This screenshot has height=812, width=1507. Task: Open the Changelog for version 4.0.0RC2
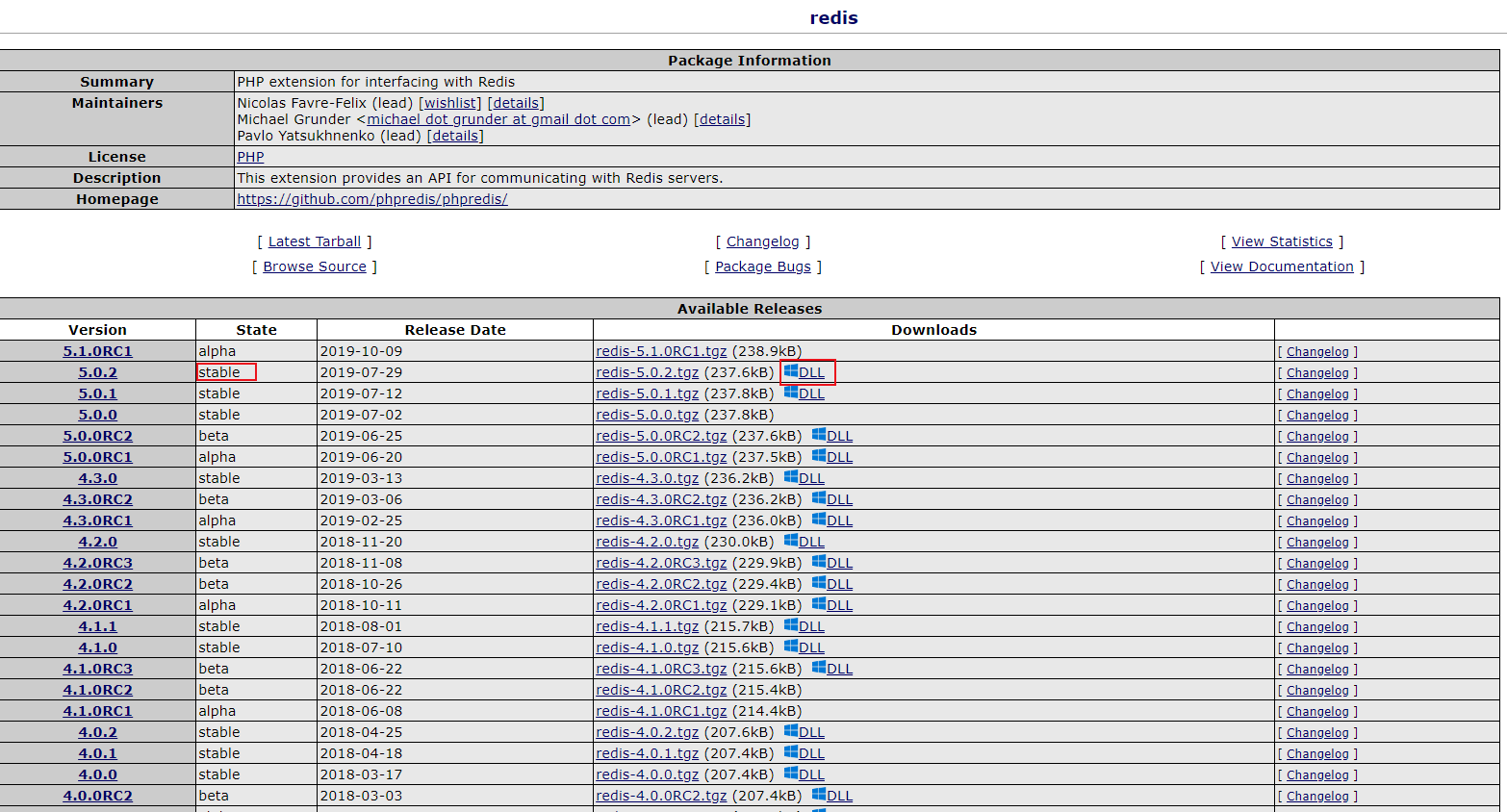click(x=1317, y=797)
